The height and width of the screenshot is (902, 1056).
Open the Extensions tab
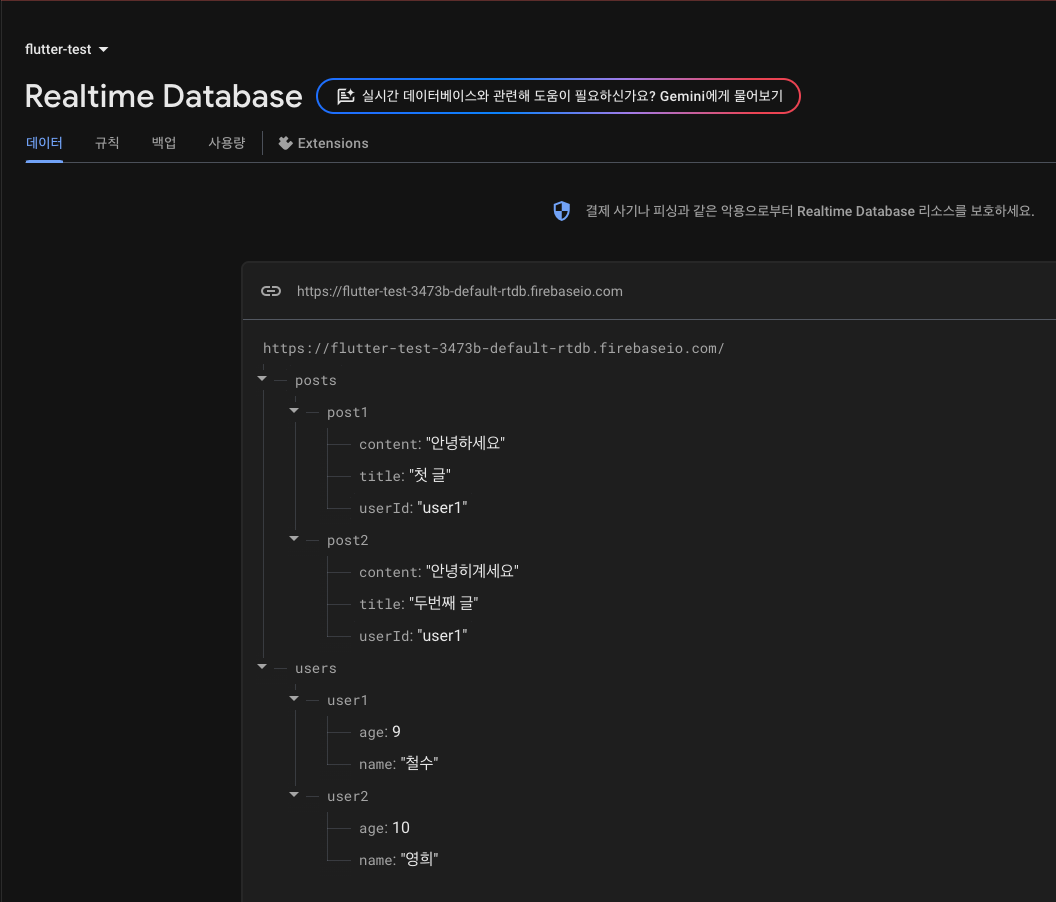tap(323, 143)
